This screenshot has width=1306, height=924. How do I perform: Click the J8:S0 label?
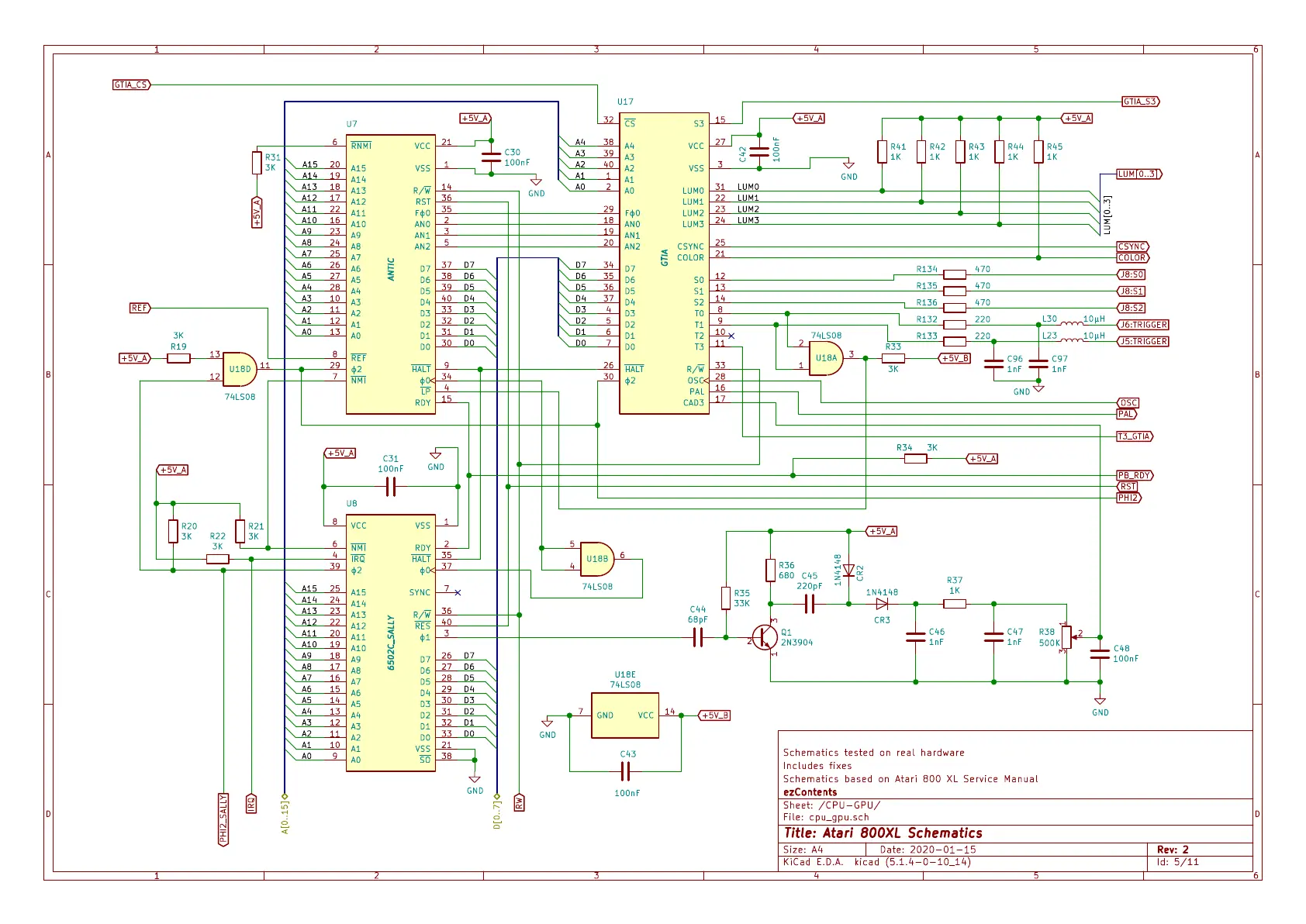1132,274
